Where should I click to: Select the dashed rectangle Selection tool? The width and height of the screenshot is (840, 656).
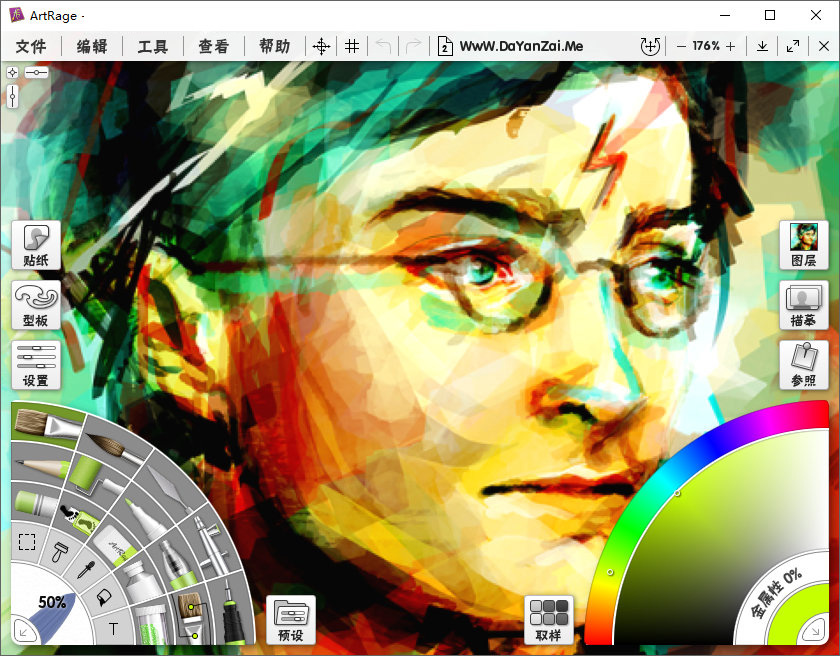(x=27, y=542)
